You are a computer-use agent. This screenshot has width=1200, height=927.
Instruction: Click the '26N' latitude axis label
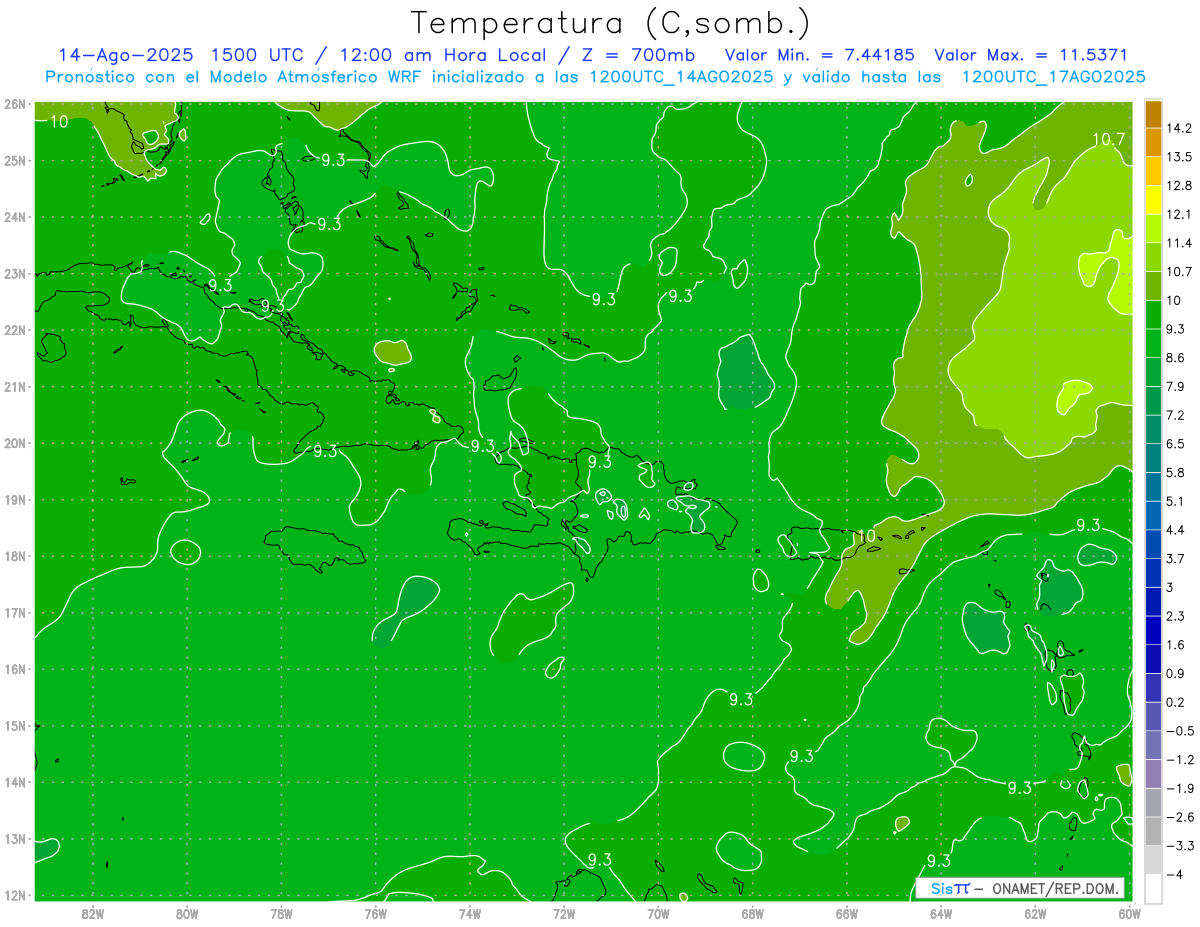pos(15,104)
